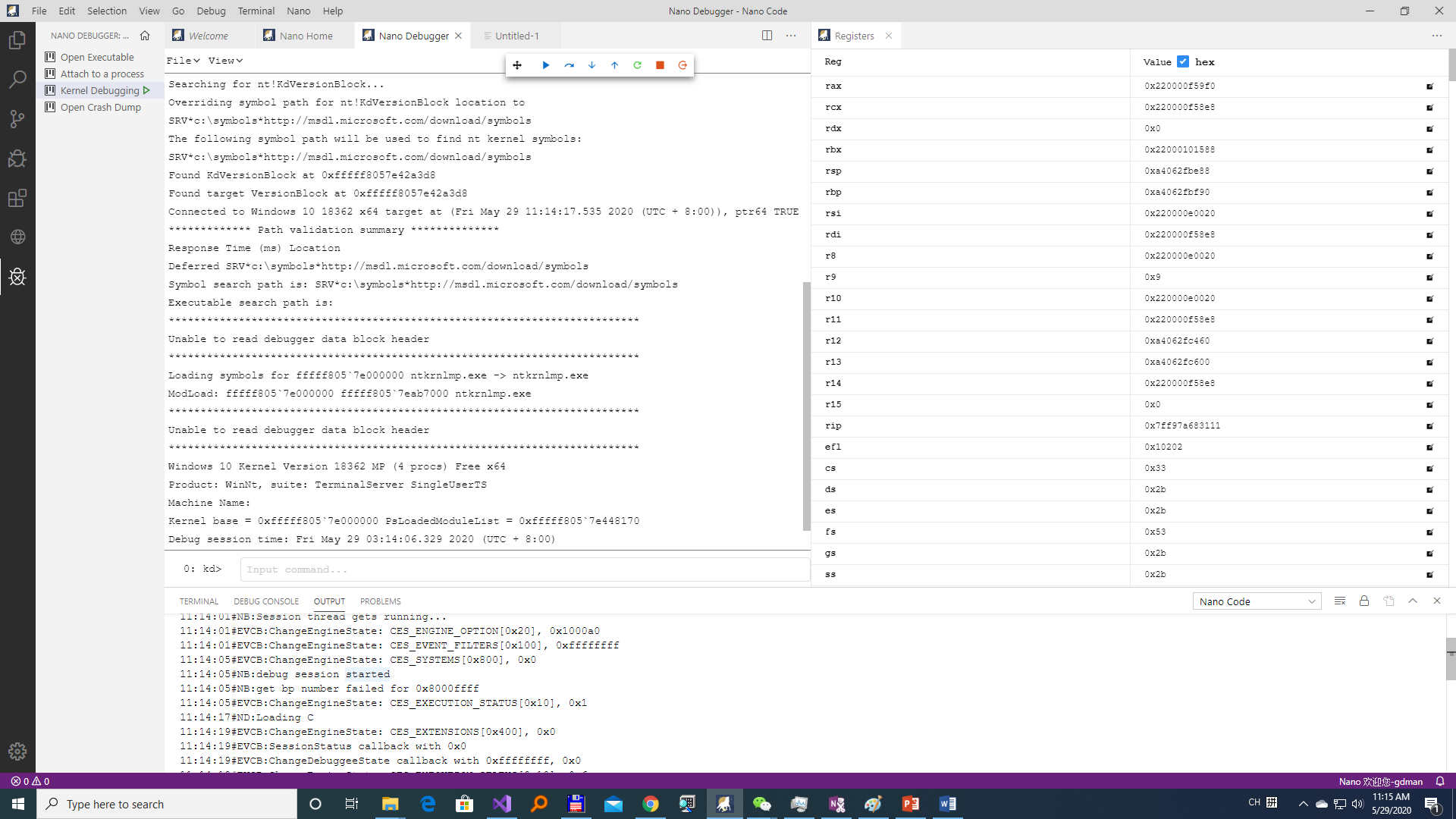Click the debugger output vertical scrollbar
The image size is (1456, 819).
coord(806,406)
